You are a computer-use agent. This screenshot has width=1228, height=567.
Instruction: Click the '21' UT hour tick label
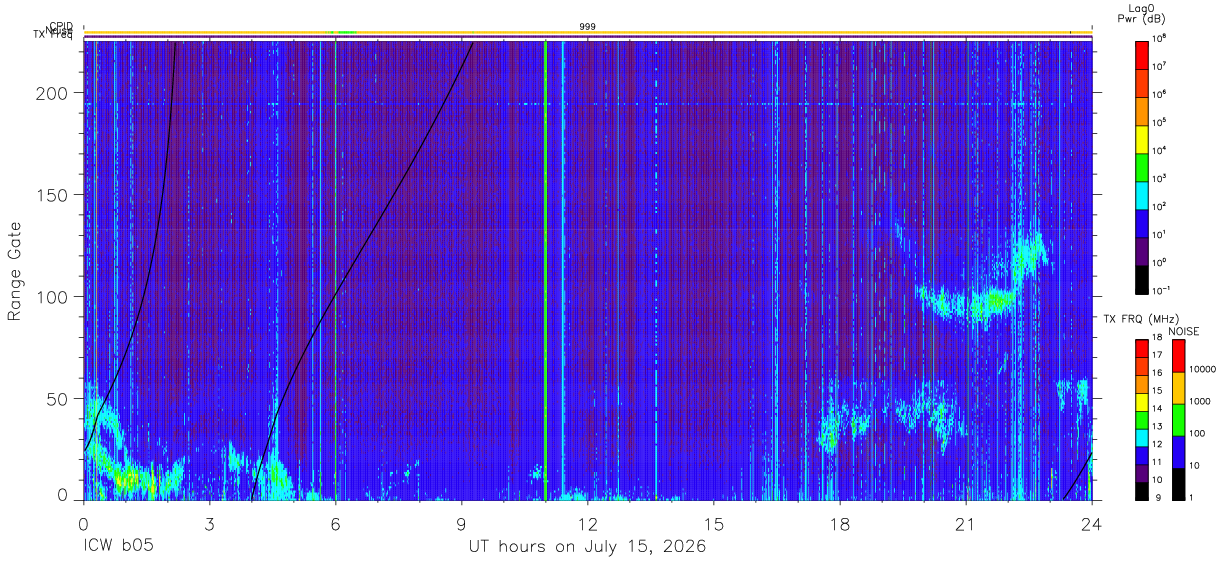[966, 523]
